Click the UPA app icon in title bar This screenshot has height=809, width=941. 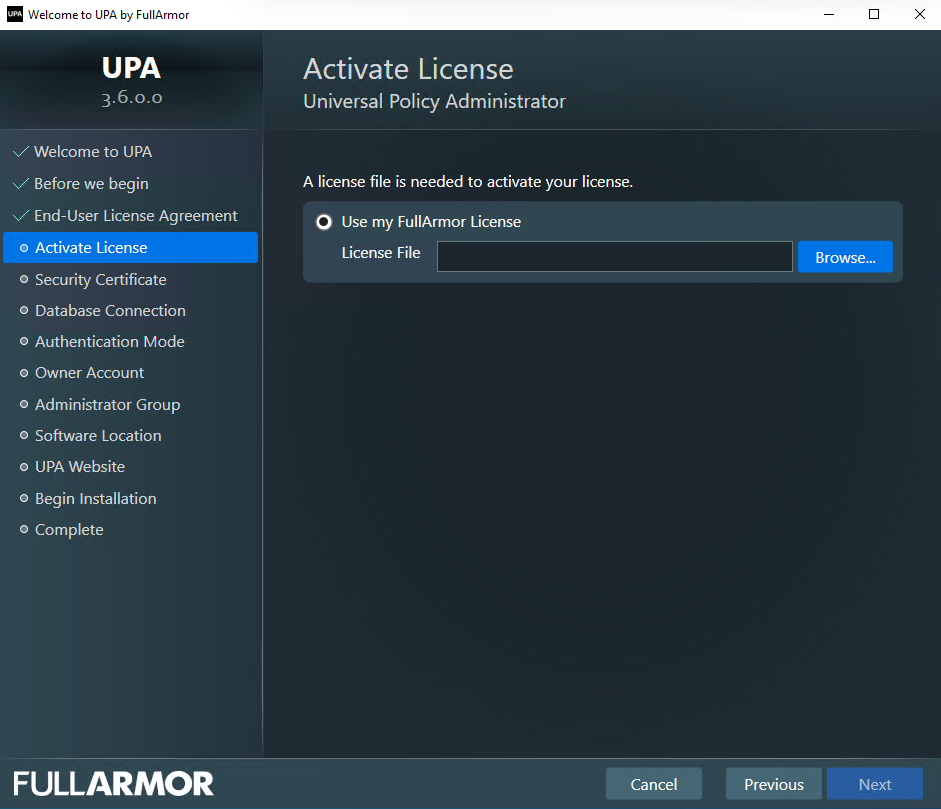pos(15,15)
